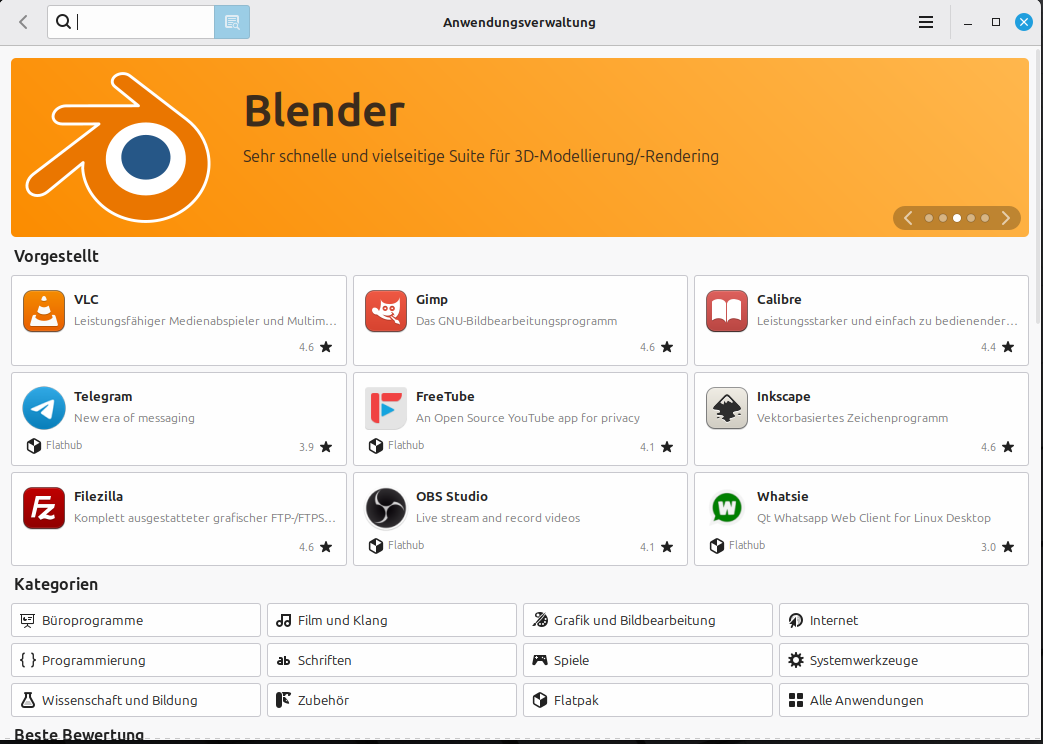Browse the Grafik und Bildbearbeitung category
This screenshot has width=1043, height=744.
(x=647, y=620)
